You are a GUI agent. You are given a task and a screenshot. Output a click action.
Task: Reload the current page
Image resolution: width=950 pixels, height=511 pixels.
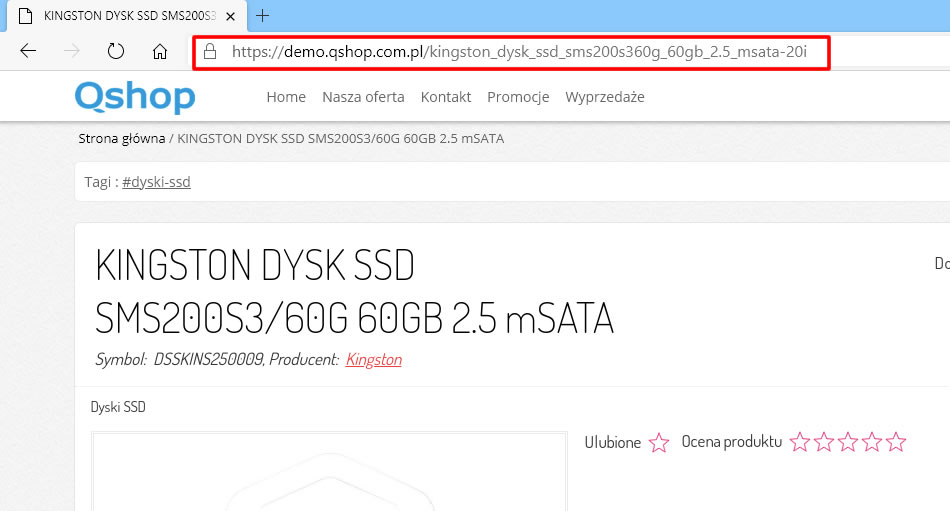tap(116, 51)
